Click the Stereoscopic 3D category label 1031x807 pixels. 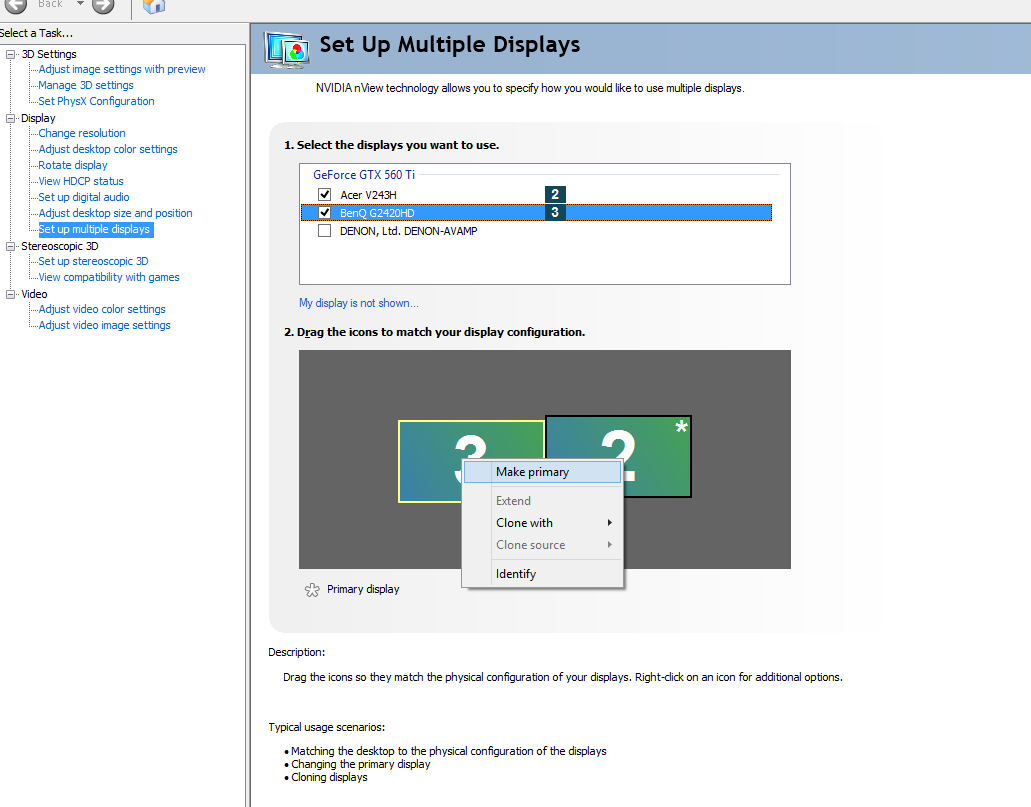click(x=59, y=246)
